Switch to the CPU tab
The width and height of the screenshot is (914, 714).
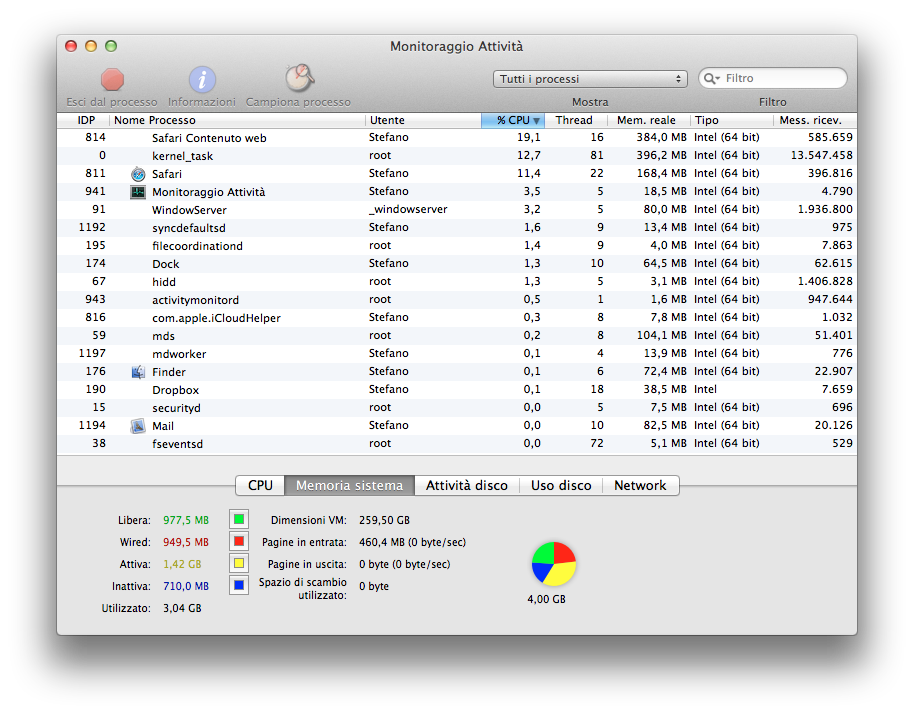pos(260,486)
